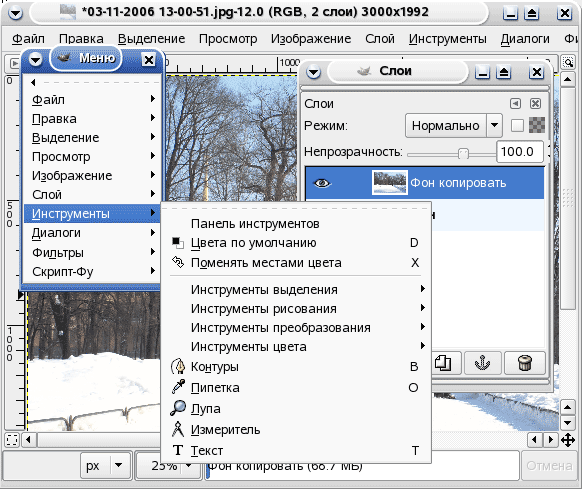Open Правка in the Меню window
This screenshot has width=582, height=489.
click(x=92, y=118)
